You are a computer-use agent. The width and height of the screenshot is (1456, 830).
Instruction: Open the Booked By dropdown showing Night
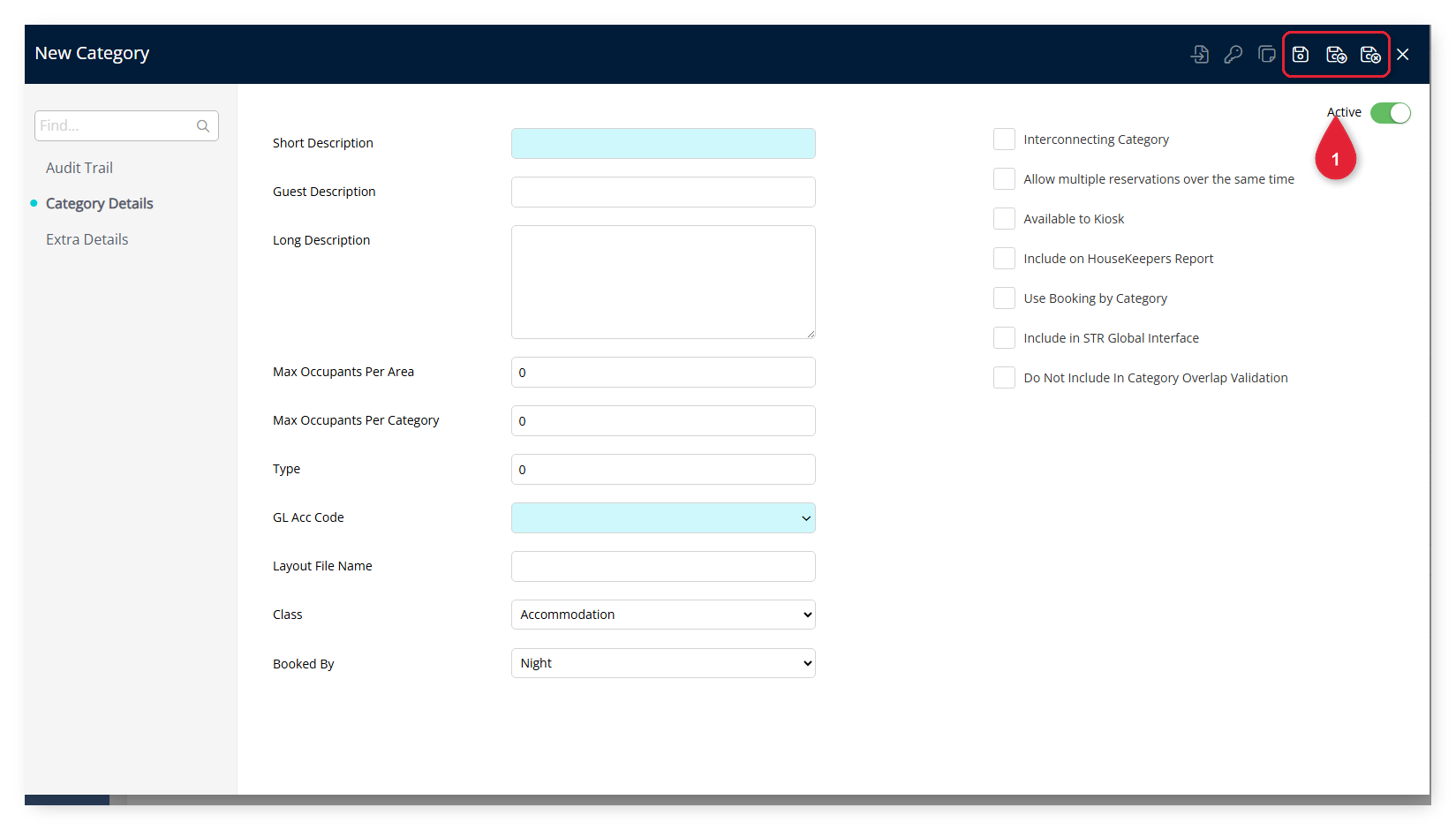[663, 663]
